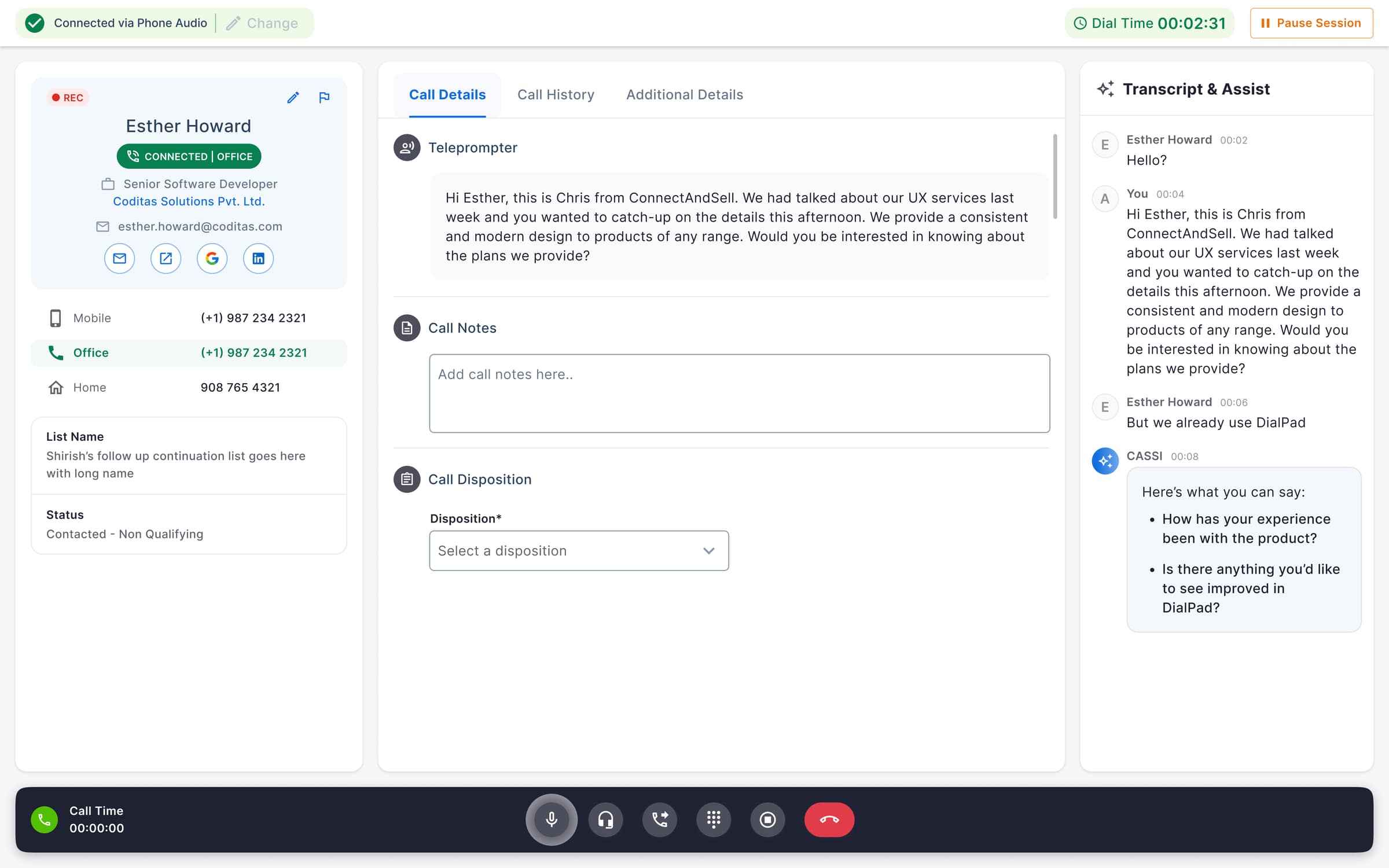This screenshot has width=1389, height=868.
Task: Click the esther.howard@coditas.com email address
Action: [x=200, y=226]
